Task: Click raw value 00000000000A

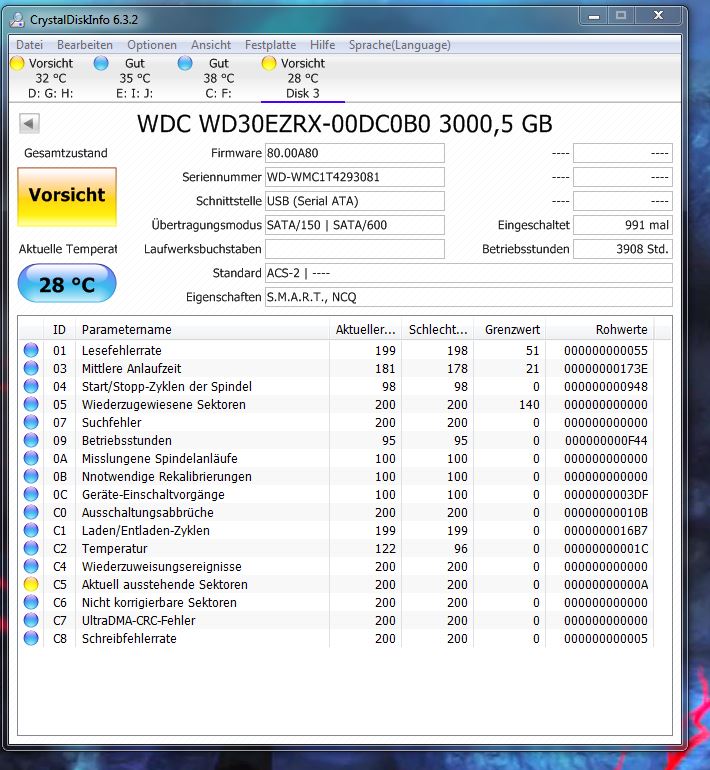Action: tap(606, 585)
